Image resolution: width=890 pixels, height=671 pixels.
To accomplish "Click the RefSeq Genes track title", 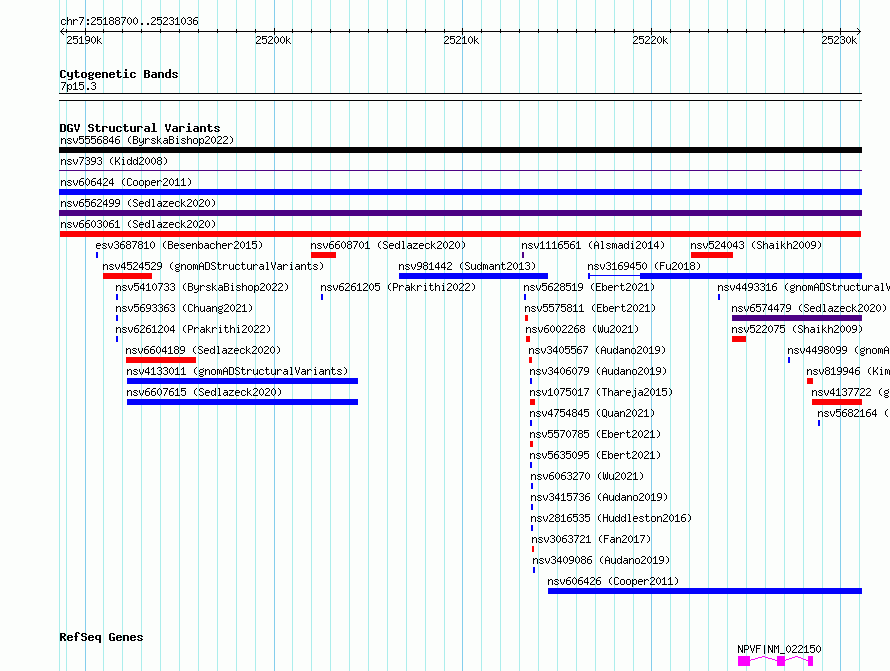I will point(101,637).
